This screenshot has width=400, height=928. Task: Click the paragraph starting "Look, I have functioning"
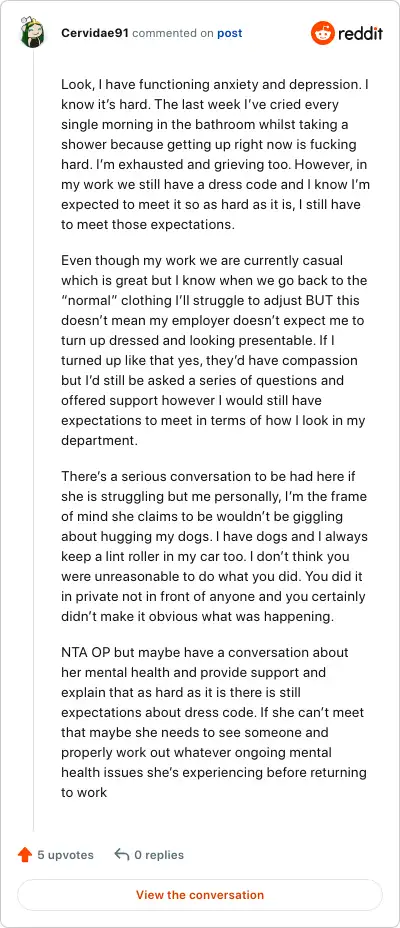[x=215, y=155]
